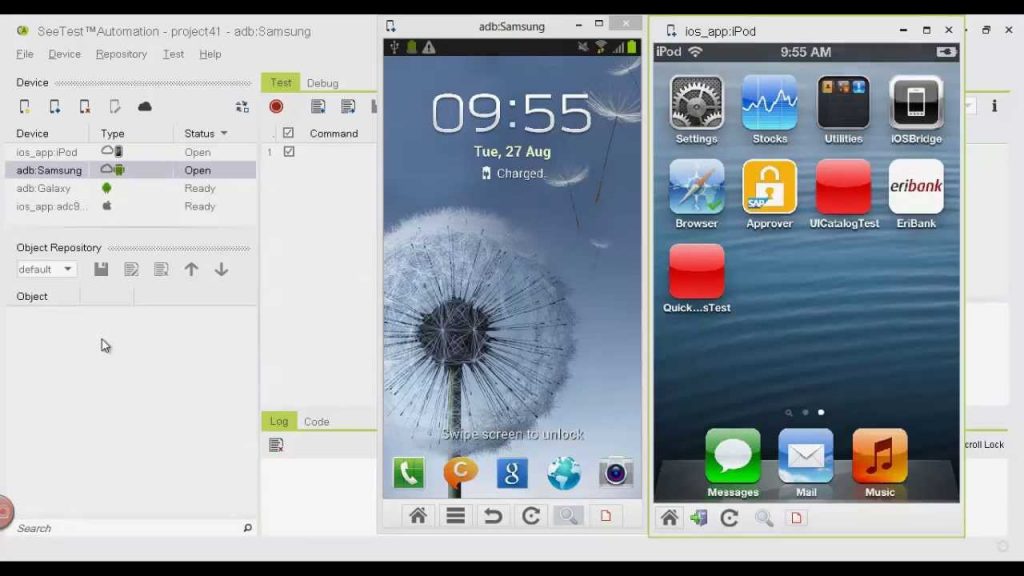Screen dimensions: 1024x576
Task: Click the device icon with blue plus badge
Action: (x=55, y=106)
